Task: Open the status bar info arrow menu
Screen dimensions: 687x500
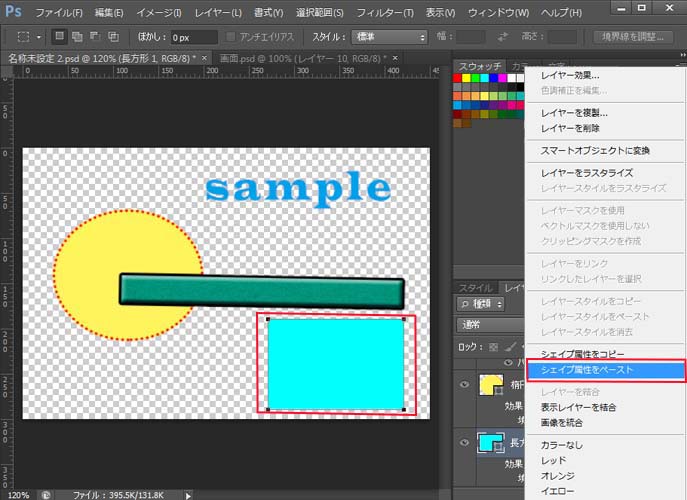Action: click(x=188, y=496)
